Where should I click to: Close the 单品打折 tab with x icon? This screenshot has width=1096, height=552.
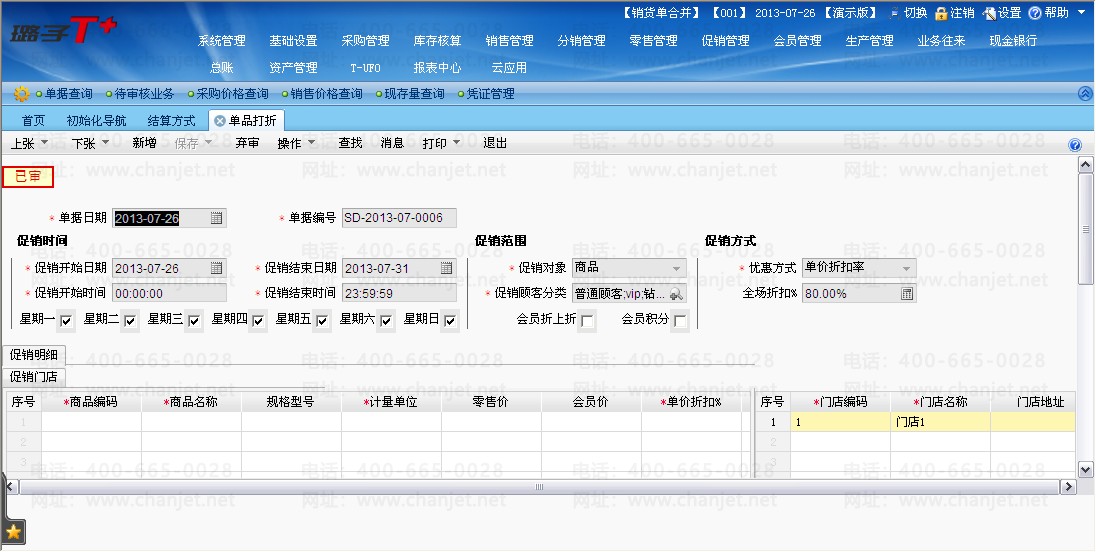click(x=219, y=121)
